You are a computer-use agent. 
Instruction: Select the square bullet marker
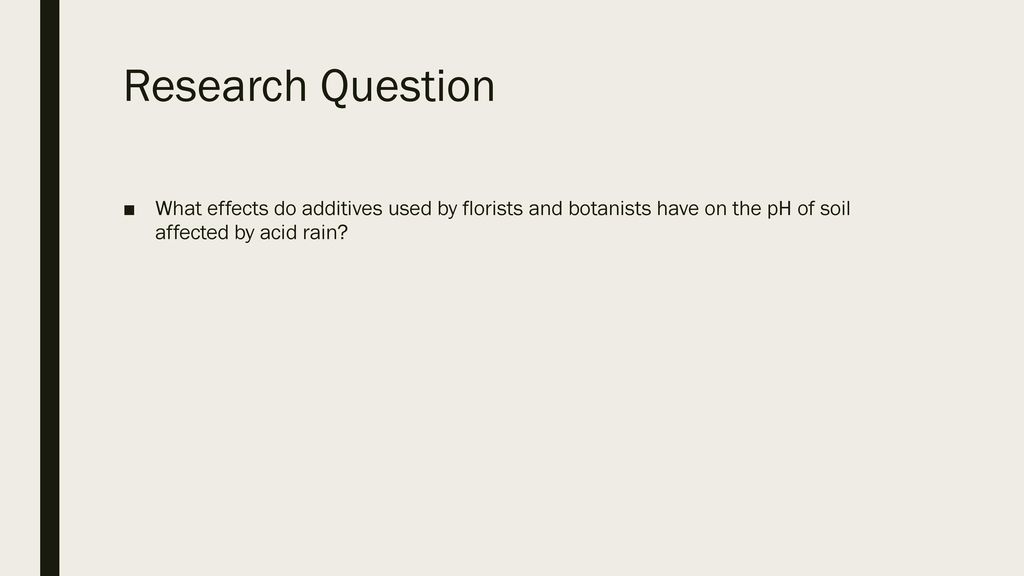click(x=129, y=210)
